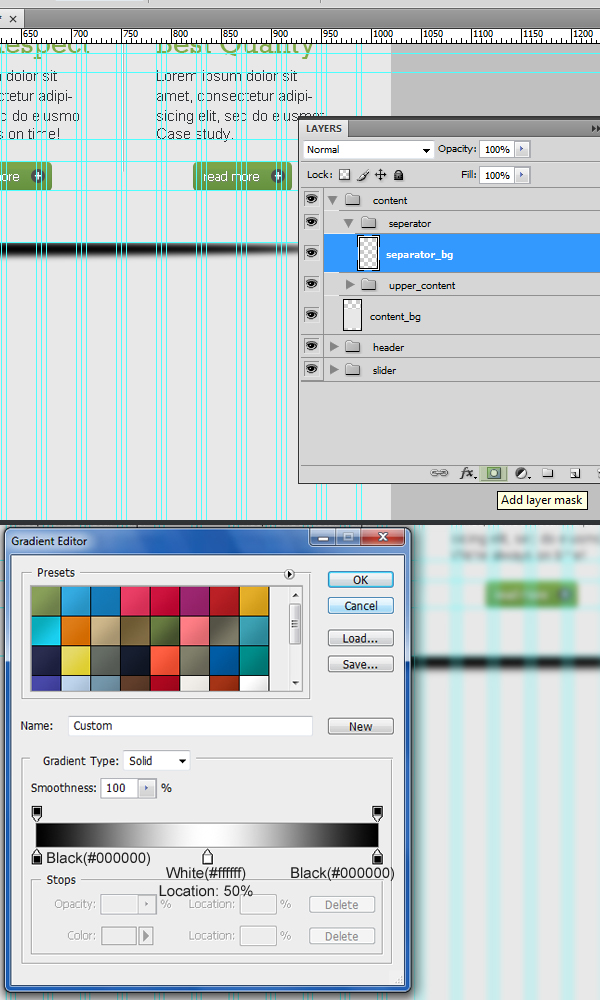
Task: Collapse the seperator group triangle
Action: (x=348, y=223)
